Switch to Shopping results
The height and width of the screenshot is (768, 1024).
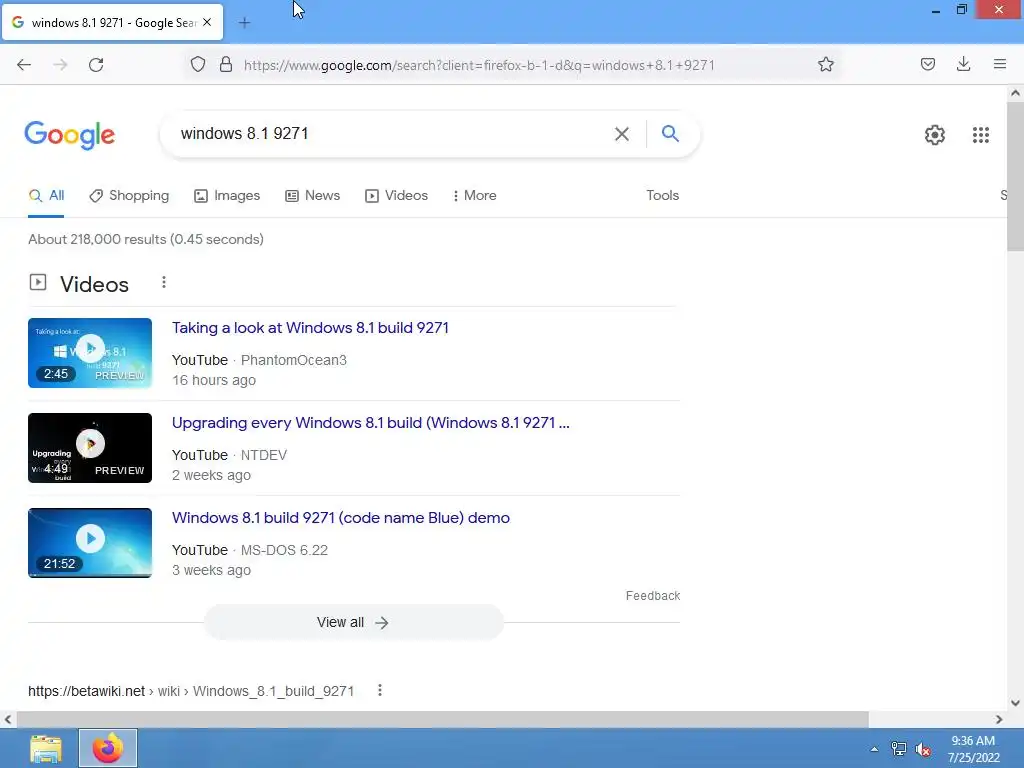(129, 195)
